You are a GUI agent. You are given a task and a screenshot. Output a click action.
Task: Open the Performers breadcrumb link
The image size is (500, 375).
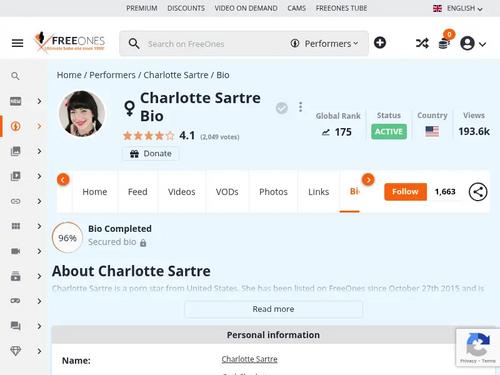pos(112,75)
